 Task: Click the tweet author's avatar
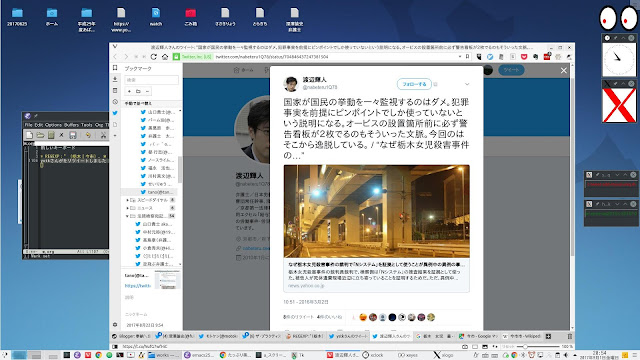(291, 84)
